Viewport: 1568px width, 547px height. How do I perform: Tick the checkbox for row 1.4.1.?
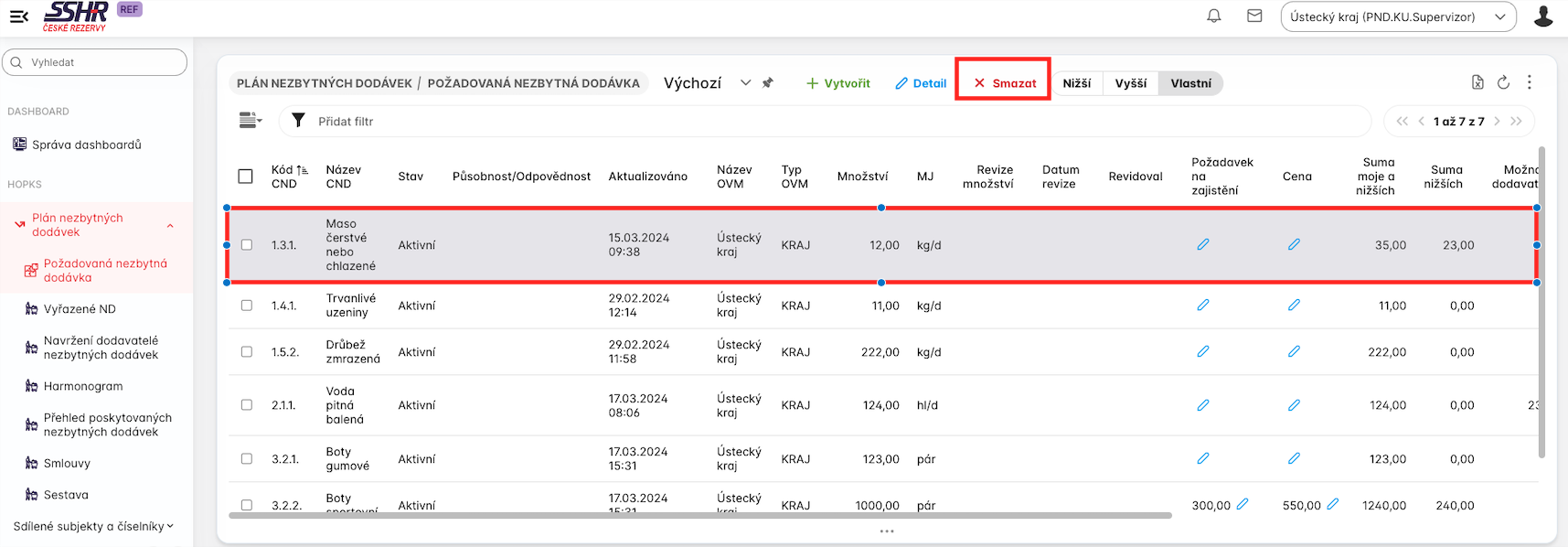247,306
